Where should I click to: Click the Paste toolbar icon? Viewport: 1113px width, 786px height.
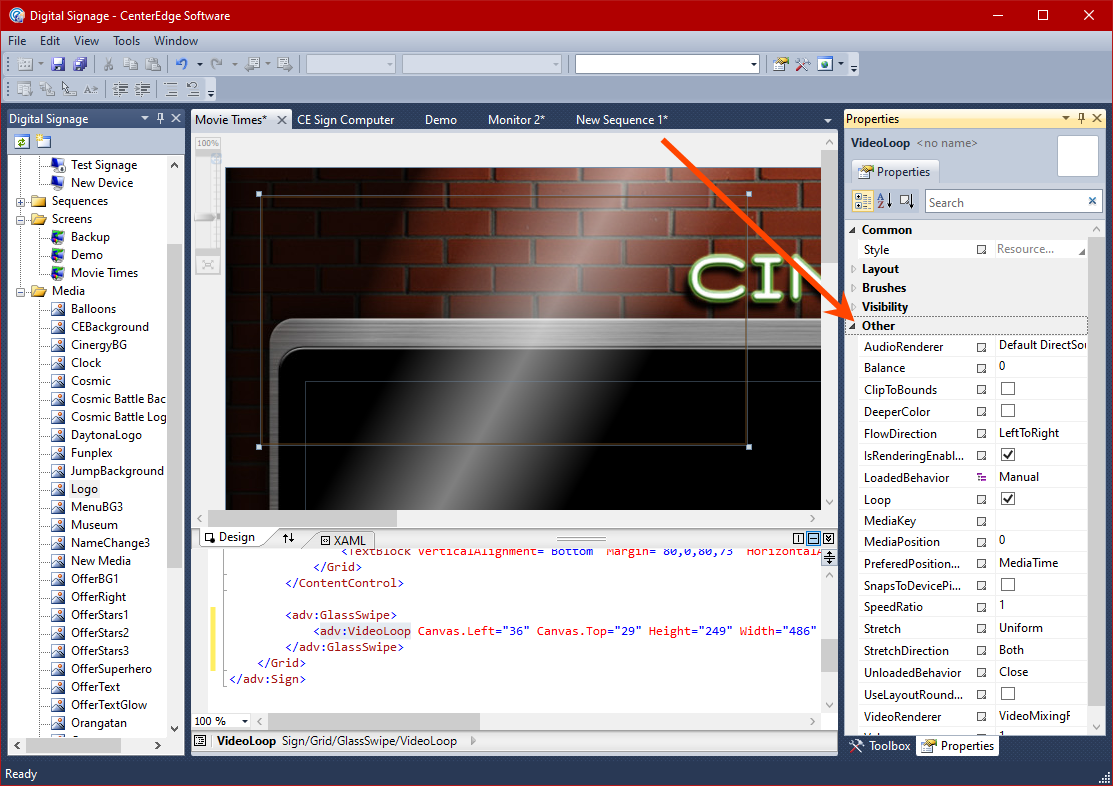(x=153, y=65)
